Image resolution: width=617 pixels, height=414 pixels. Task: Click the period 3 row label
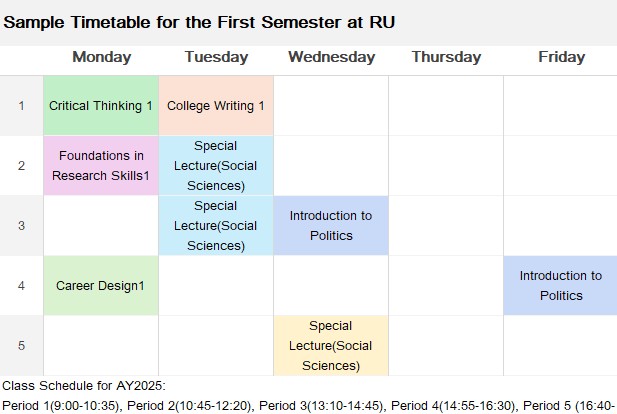[22, 225]
